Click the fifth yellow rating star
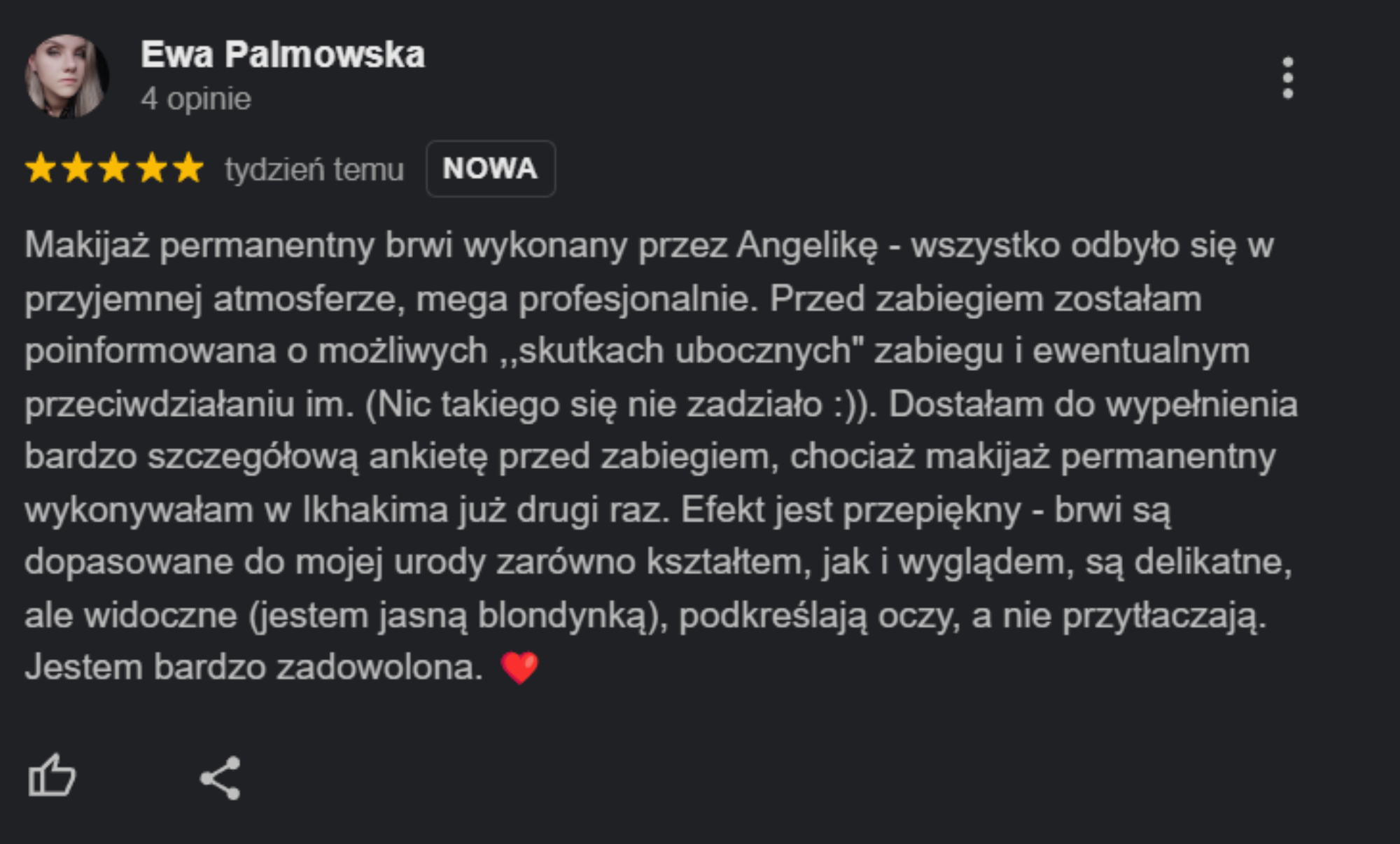 coord(188,169)
